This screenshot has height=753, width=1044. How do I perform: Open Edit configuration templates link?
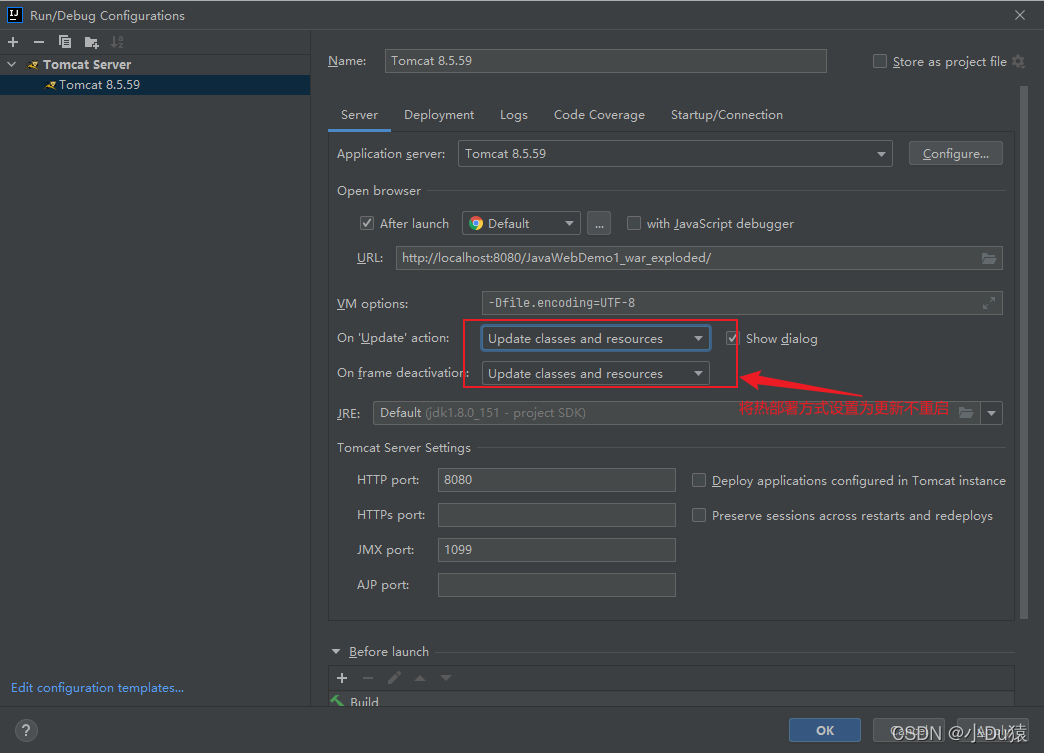97,688
